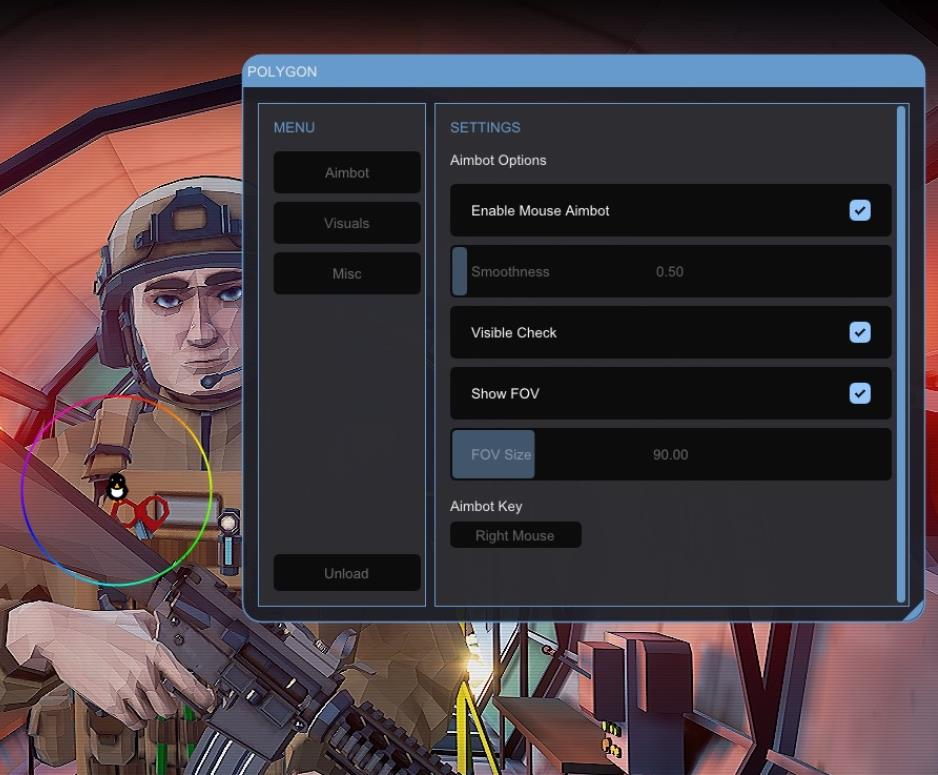Click the blue resize grip in window corner
This screenshot has height=775, width=938.
[x=915, y=613]
